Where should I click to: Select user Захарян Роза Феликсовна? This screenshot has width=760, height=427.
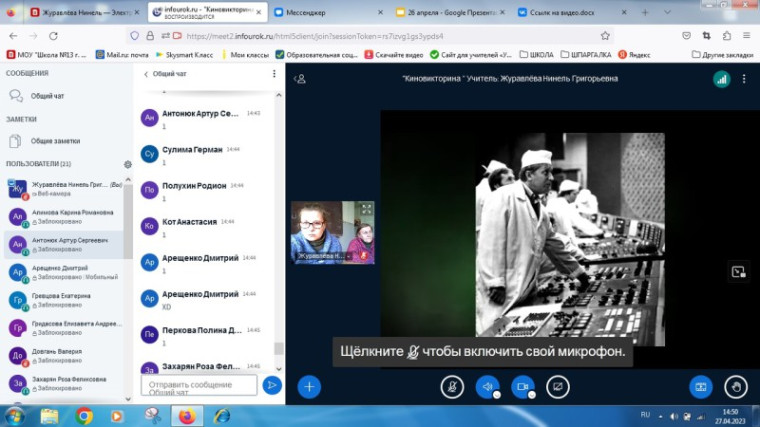(65, 383)
